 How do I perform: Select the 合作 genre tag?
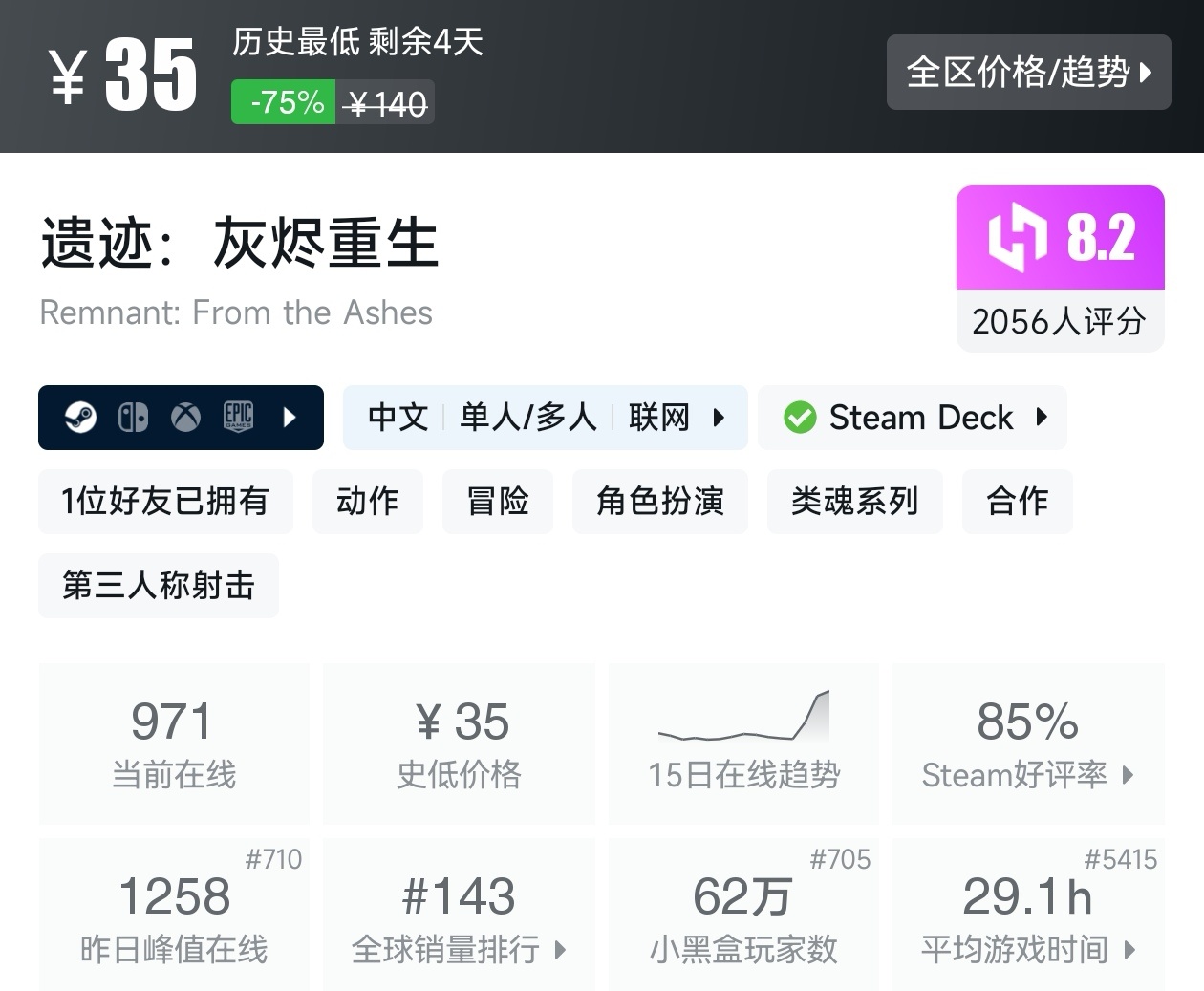(x=1018, y=502)
